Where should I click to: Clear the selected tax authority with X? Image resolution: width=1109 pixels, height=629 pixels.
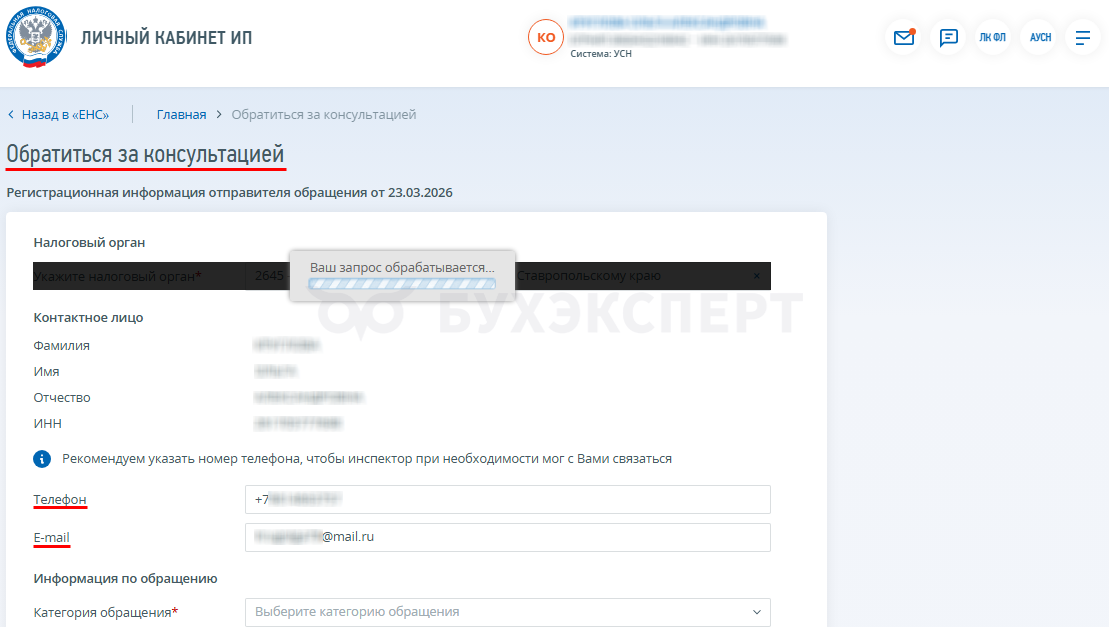756,276
